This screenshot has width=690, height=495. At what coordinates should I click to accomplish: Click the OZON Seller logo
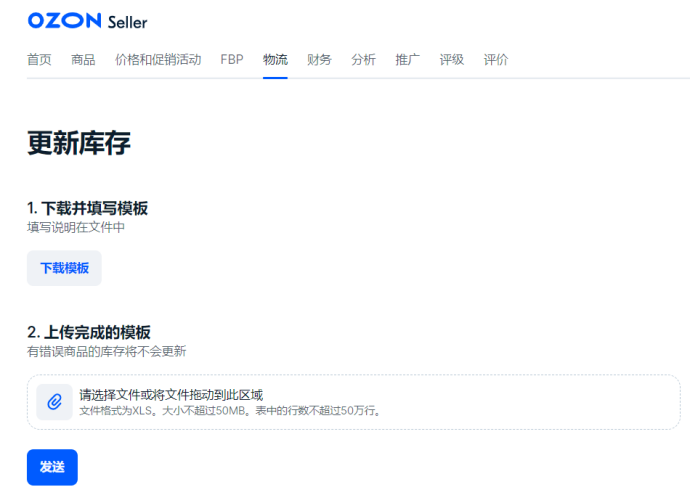click(x=87, y=21)
